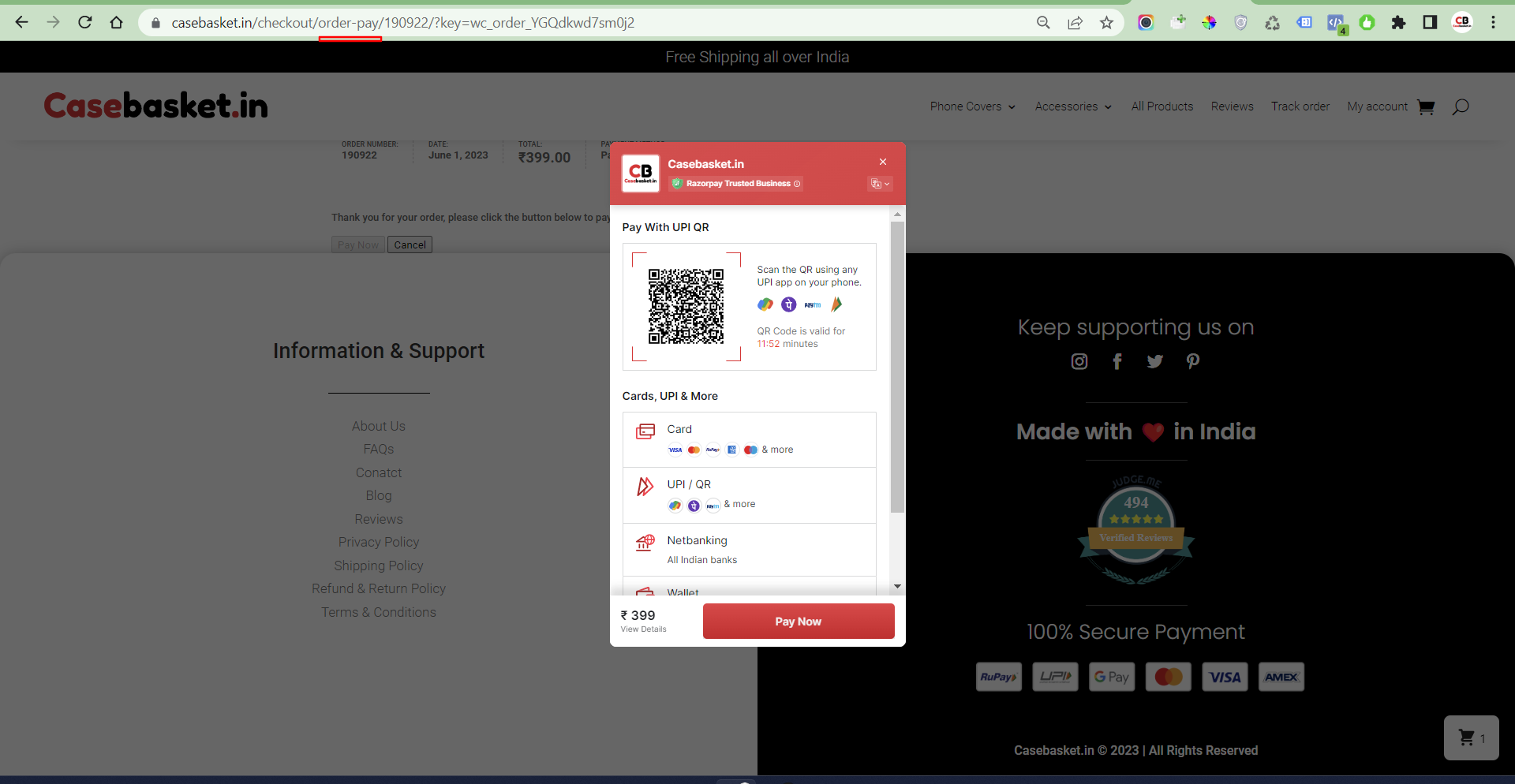Screen dimensions: 1515x784
Task: Click G Pay payment badge
Action: pos(1112,677)
